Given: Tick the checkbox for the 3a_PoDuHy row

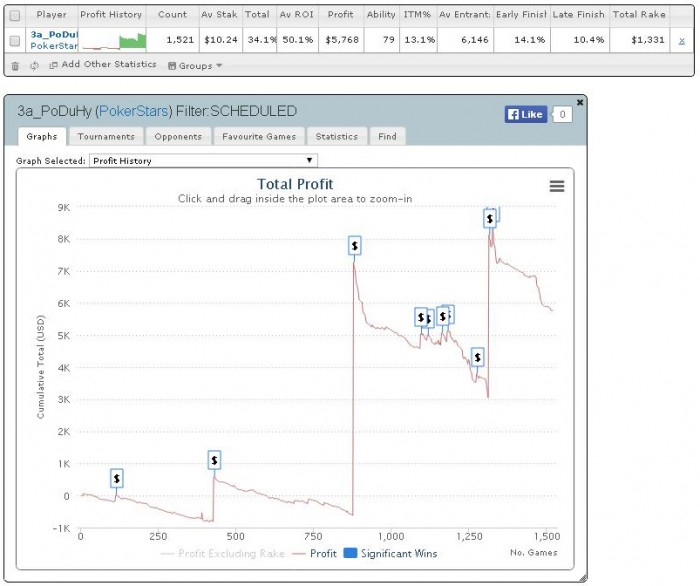Looking at the screenshot, I should [x=15, y=41].
